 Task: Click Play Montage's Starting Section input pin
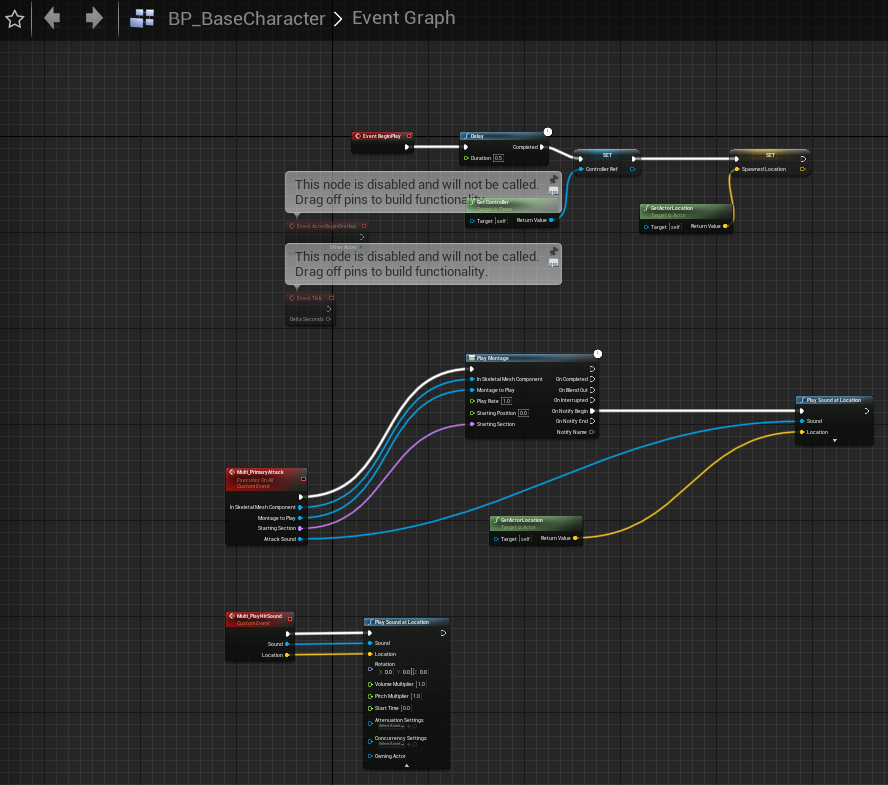pyautogui.click(x=472, y=424)
